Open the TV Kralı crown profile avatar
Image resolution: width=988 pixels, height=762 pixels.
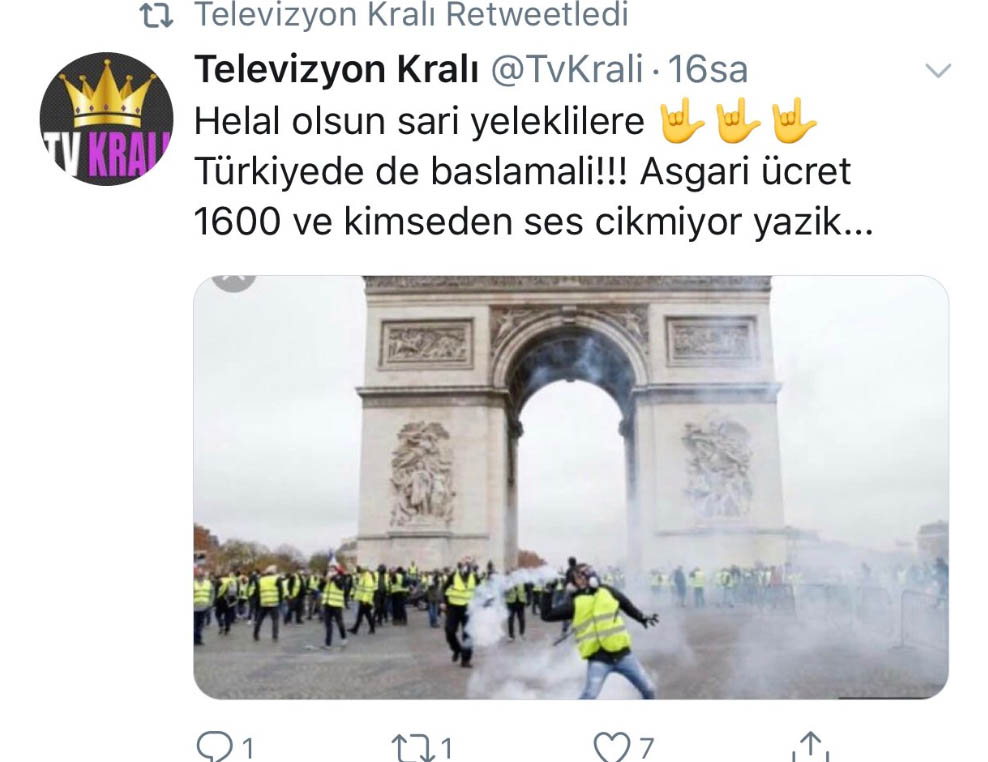[x=106, y=119]
